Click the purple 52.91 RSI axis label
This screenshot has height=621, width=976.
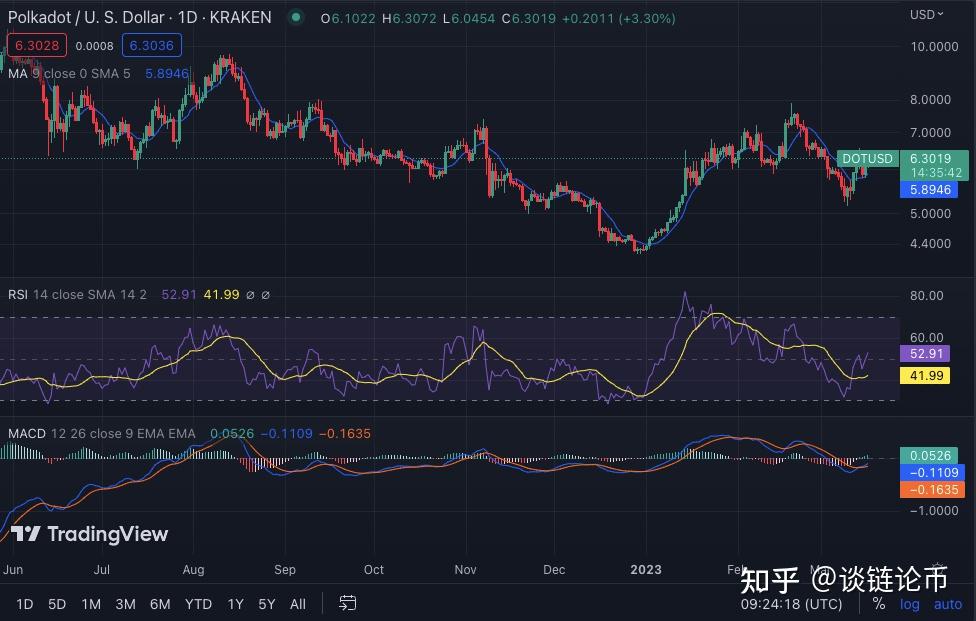(x=925, y=353)
